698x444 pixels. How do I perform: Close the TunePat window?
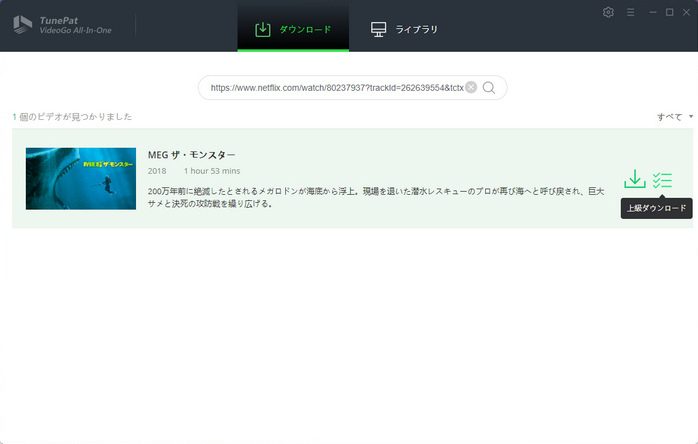[686, 12]
